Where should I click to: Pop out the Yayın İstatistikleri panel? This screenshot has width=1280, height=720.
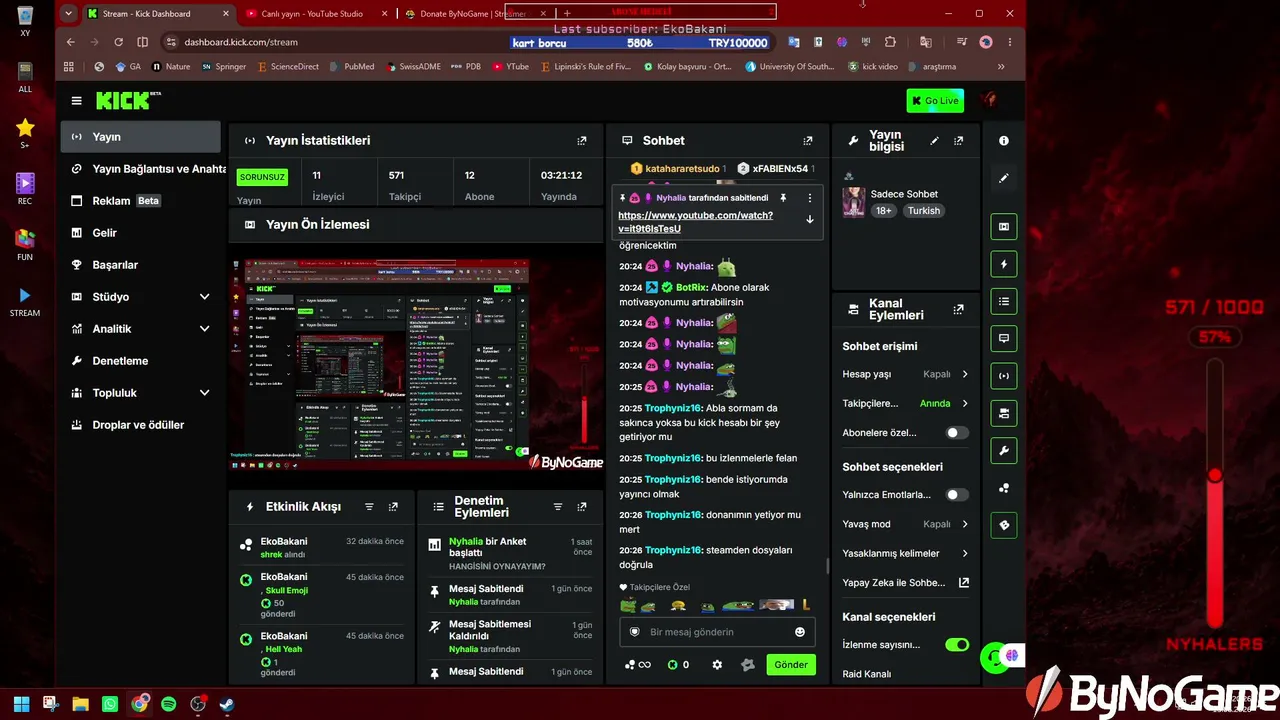tap(582, 141)
